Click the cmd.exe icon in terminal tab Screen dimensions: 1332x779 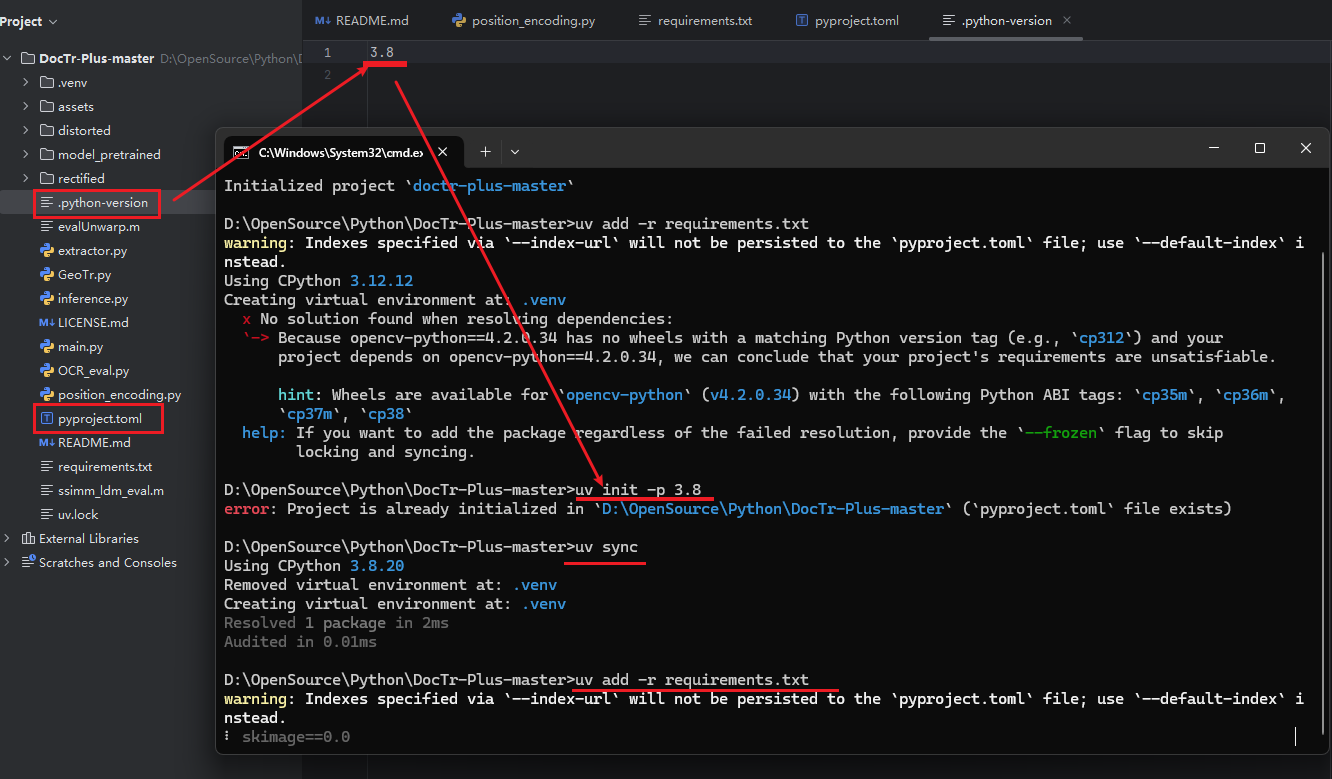click(241, 152)
